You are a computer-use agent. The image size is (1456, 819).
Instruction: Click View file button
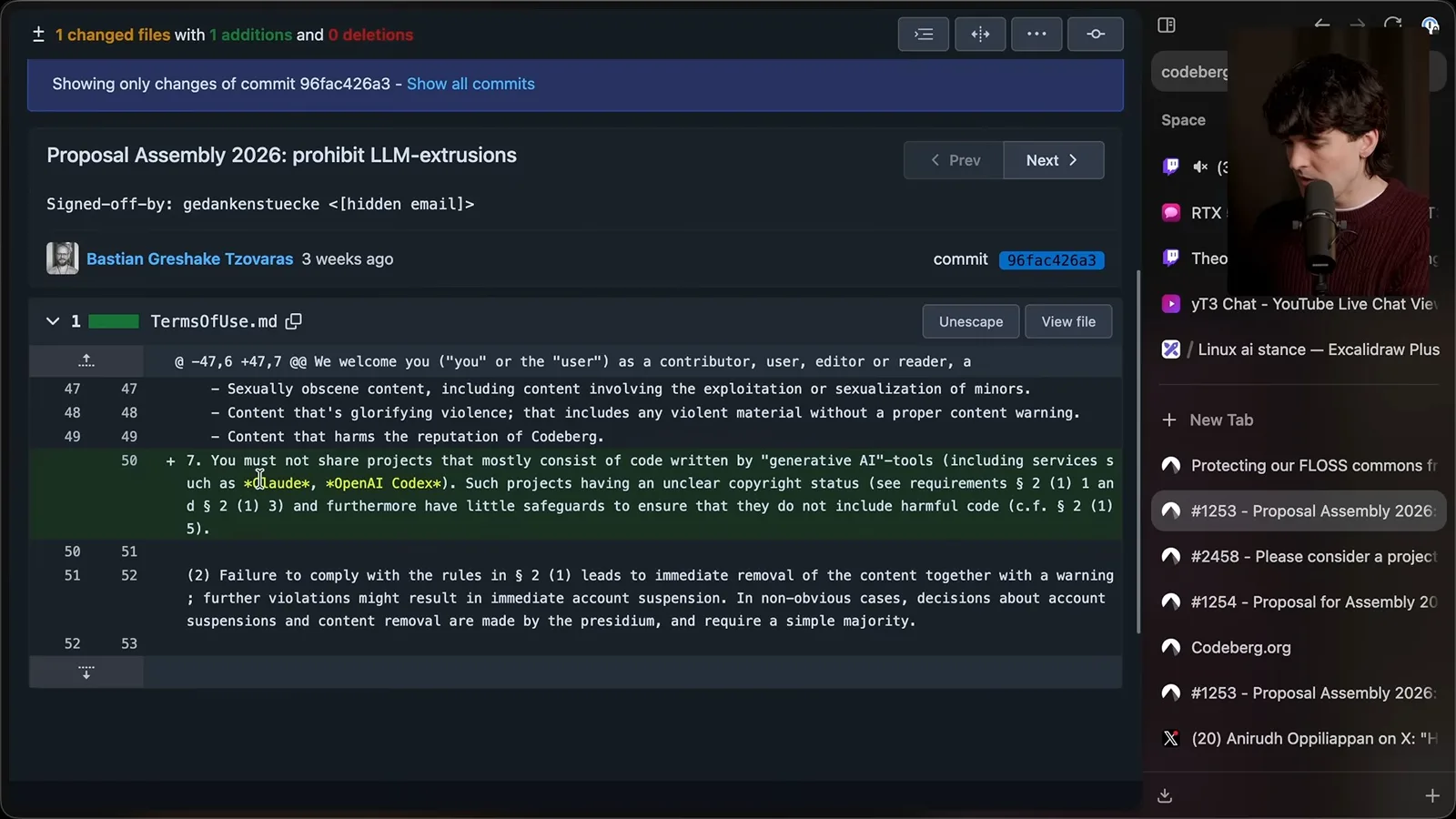pos(1068,321)
